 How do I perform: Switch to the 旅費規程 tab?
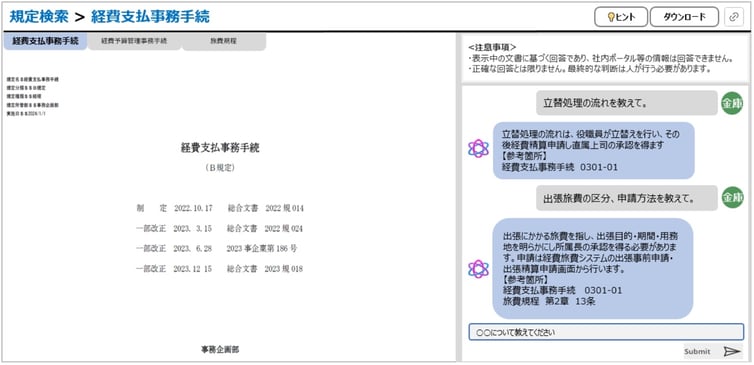tap(224, 41)
